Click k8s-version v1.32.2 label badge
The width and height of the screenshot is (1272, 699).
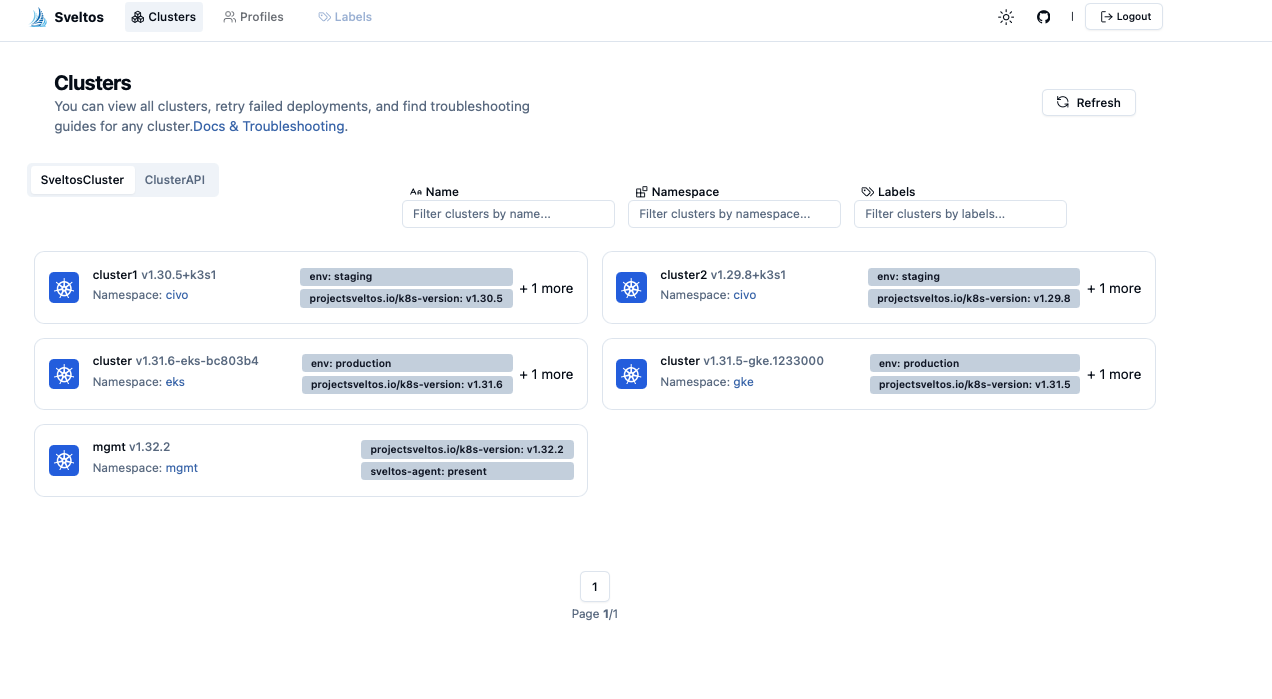[x=467, y=450]
